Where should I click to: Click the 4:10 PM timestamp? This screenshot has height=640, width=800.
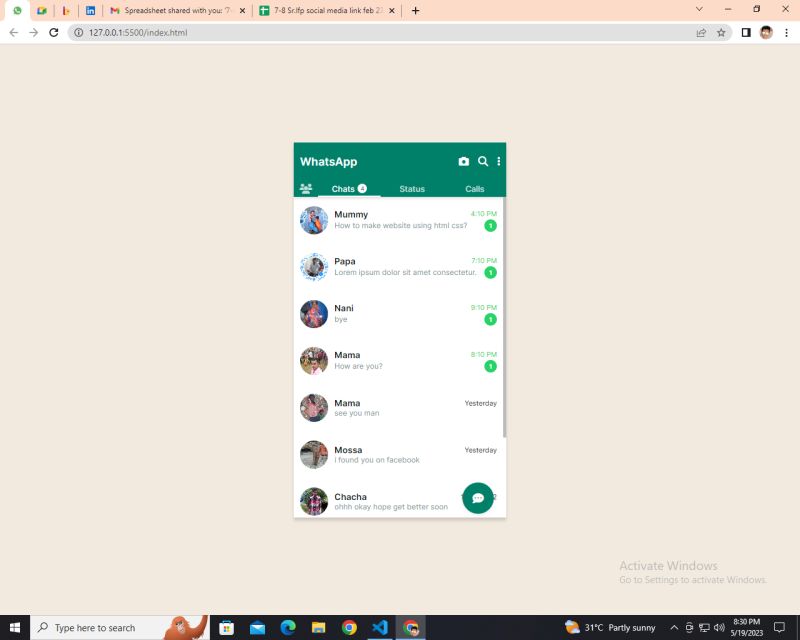pyautogui.click(x=484, y=214)
